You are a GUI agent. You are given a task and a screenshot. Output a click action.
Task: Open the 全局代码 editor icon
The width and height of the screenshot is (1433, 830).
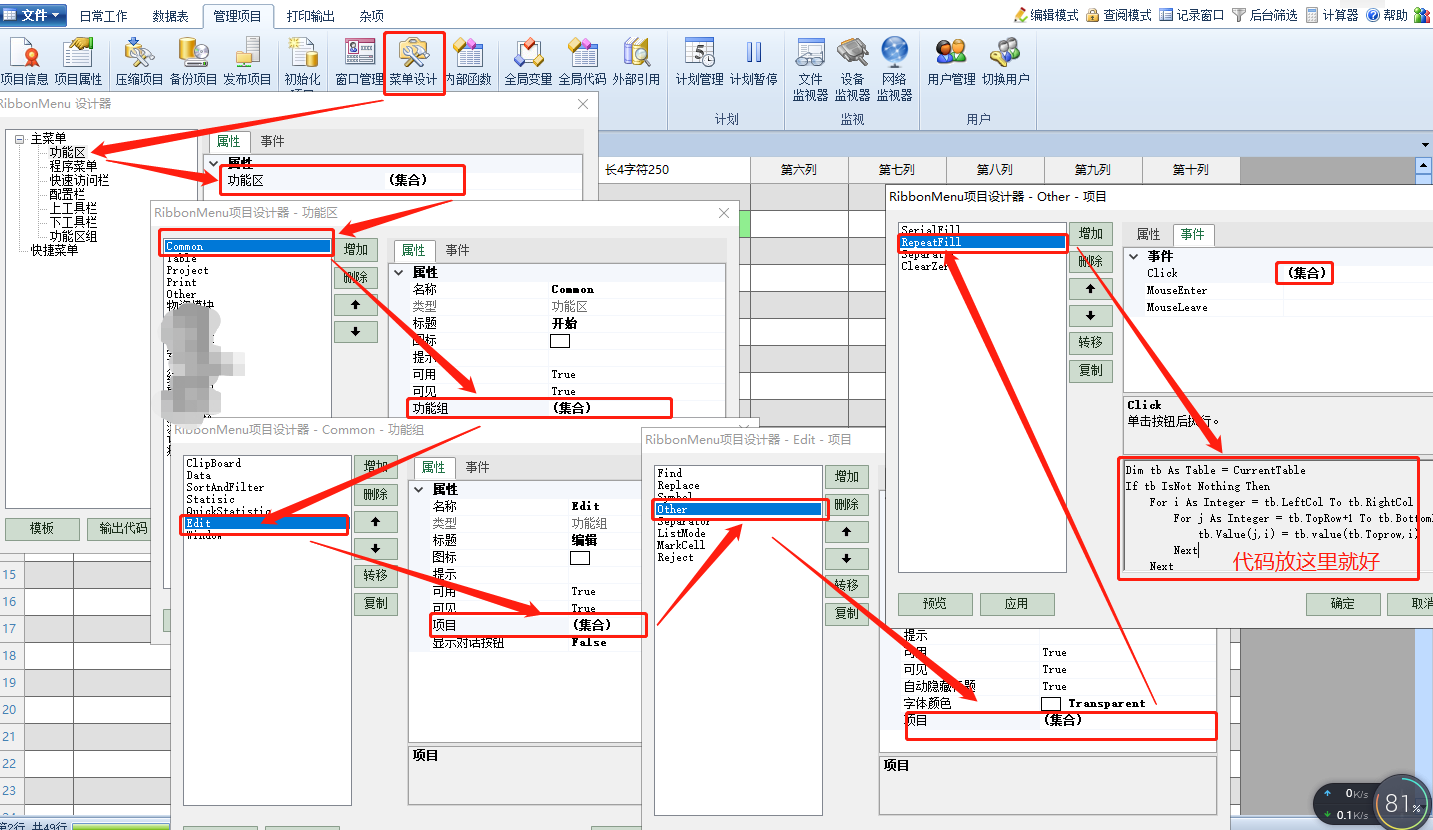click(582, 62)
